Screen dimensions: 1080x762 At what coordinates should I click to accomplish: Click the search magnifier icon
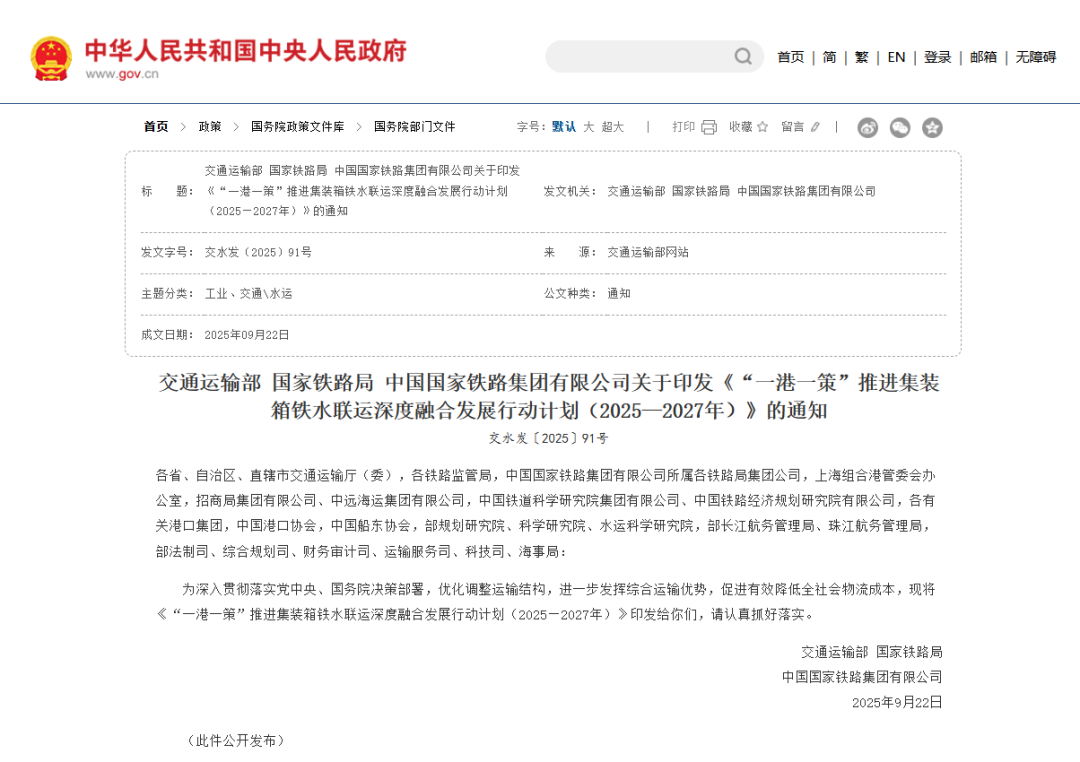(x=742, y=56)
